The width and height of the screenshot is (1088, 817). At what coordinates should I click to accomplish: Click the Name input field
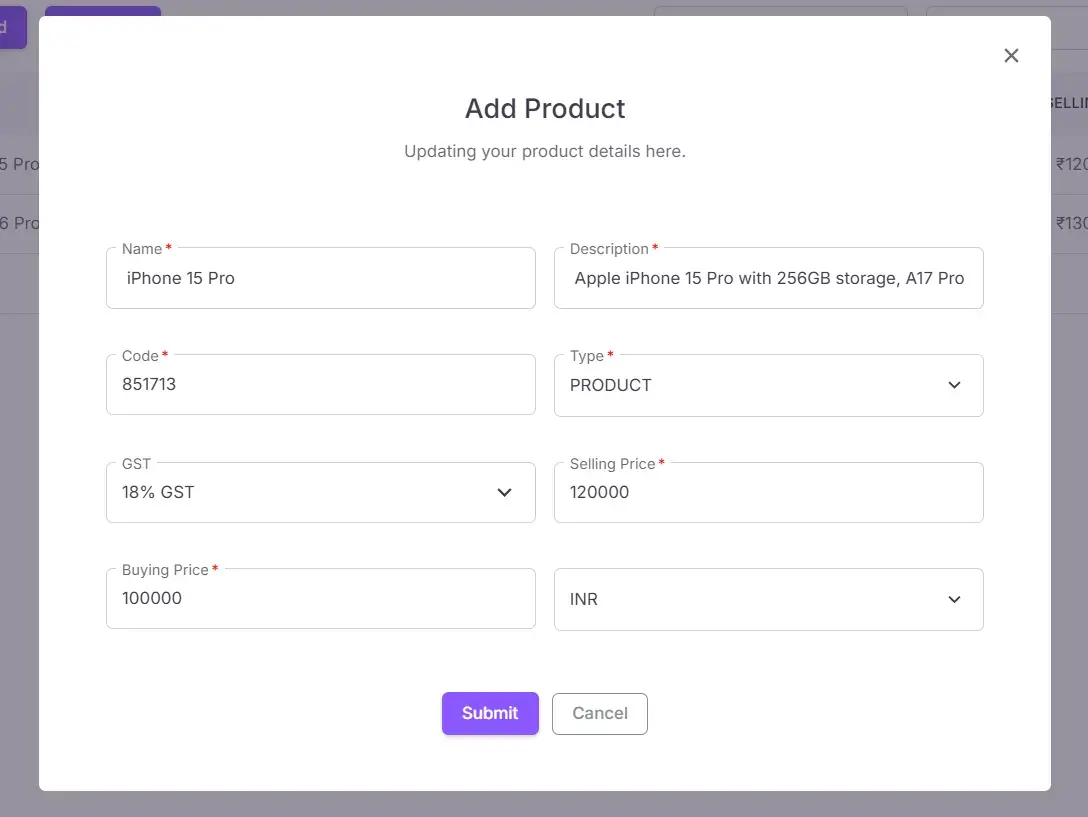pyautogui.click(x=321, y=278)
